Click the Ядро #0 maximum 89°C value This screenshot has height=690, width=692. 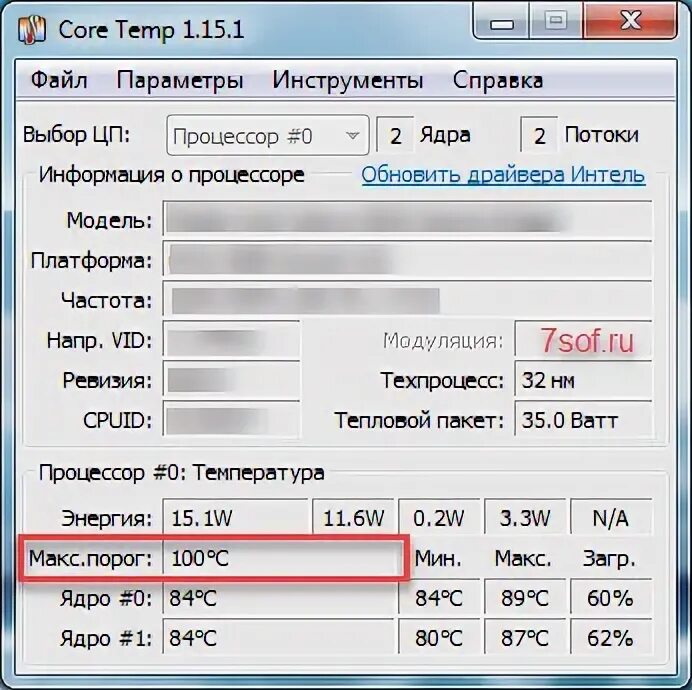(525, 598)
